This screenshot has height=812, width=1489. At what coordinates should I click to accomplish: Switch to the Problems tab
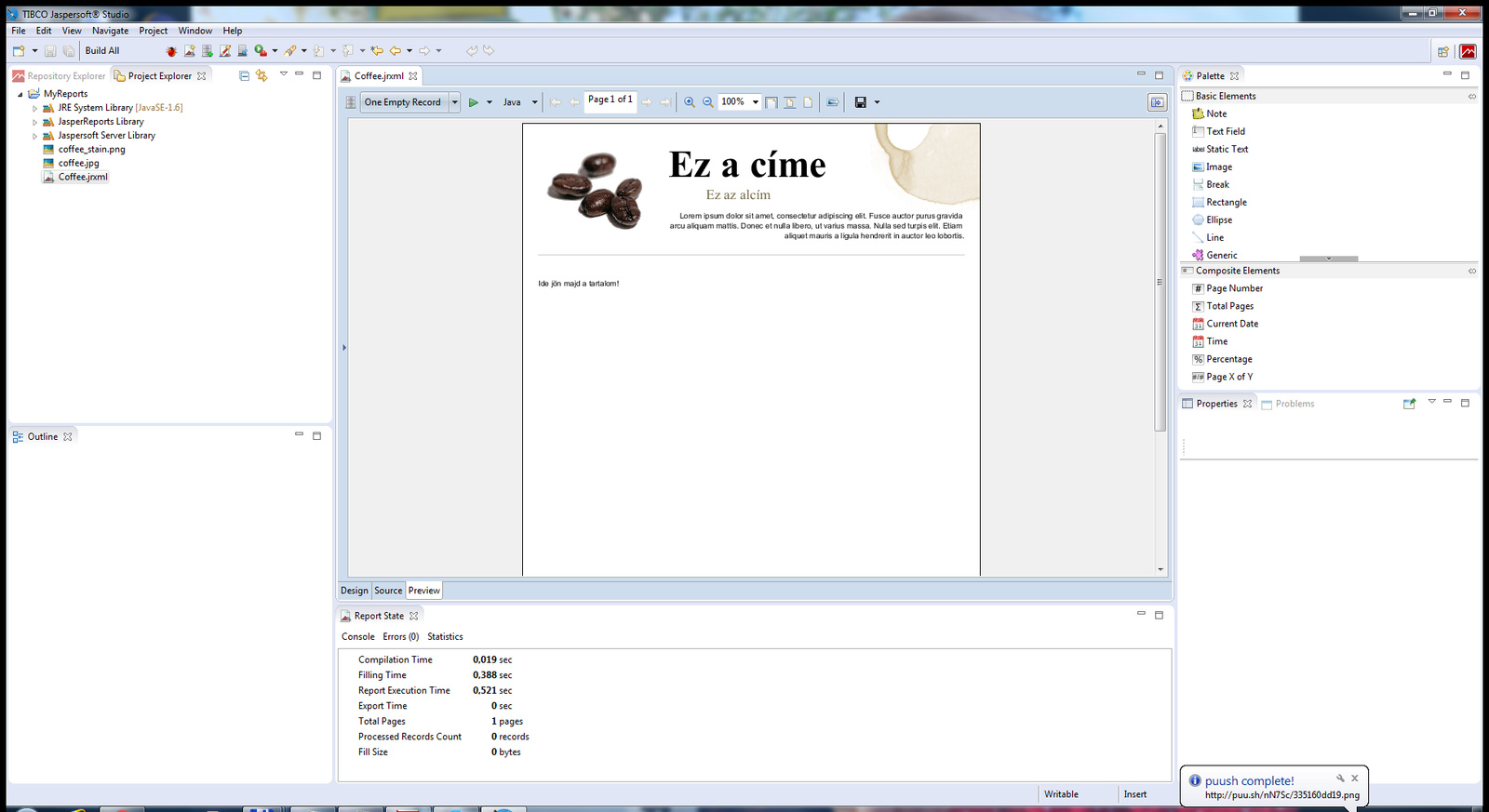click(1288, 404)
